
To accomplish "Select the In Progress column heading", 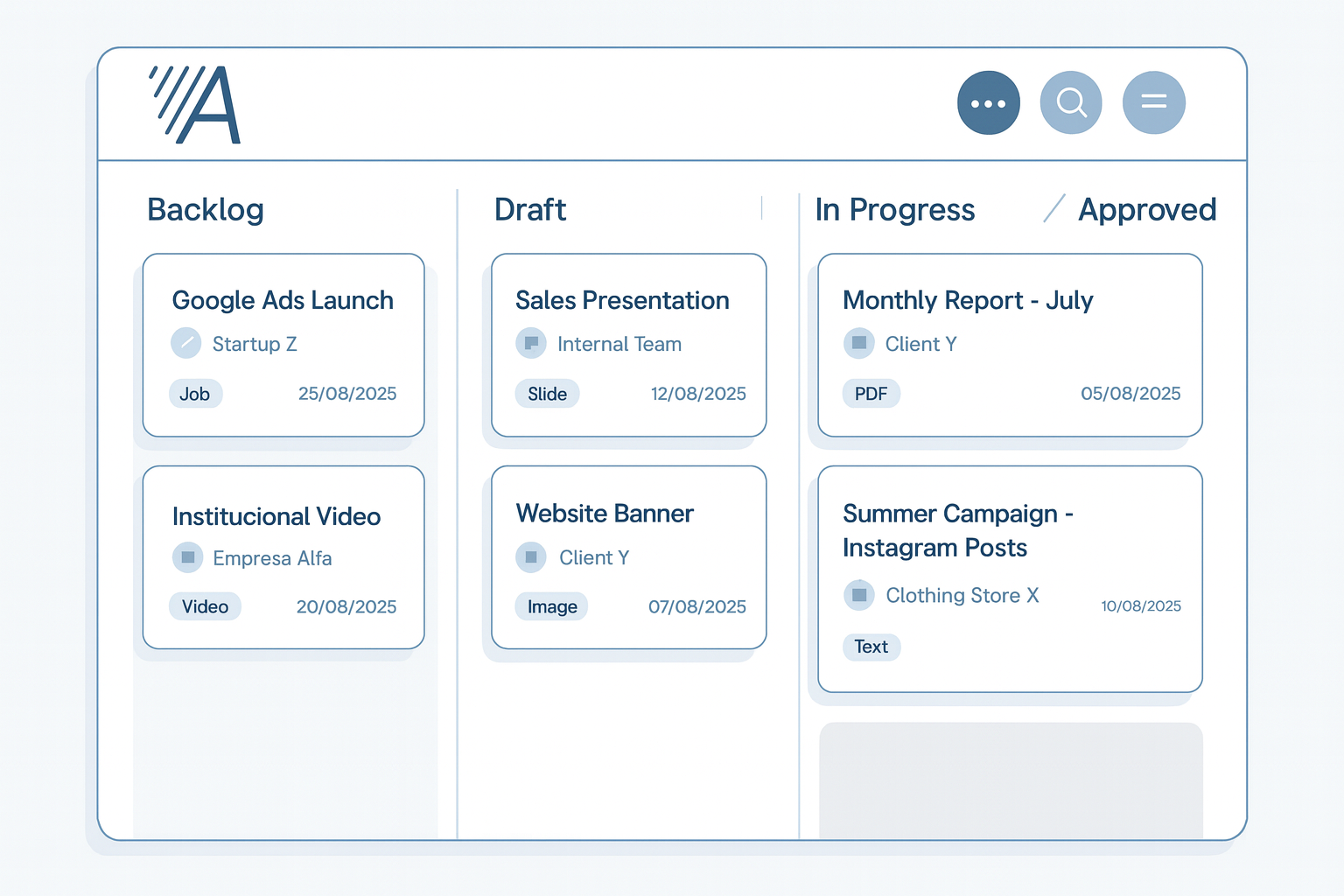I will [894, 210].
